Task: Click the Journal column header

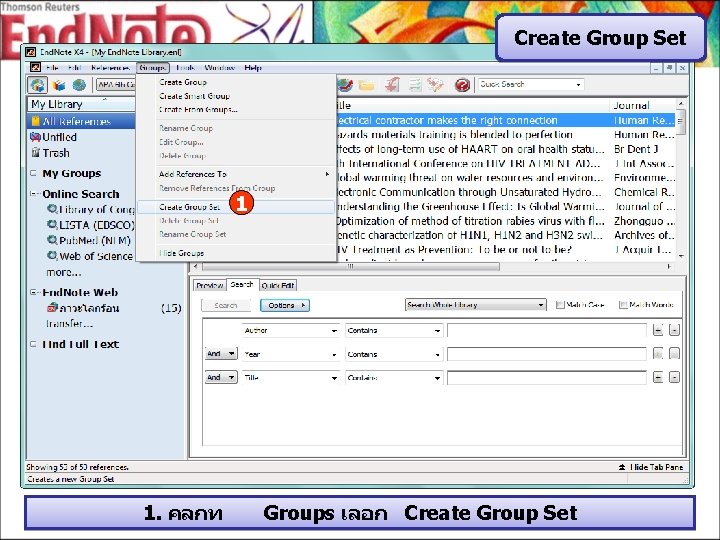Action: [x=642, y=105]
